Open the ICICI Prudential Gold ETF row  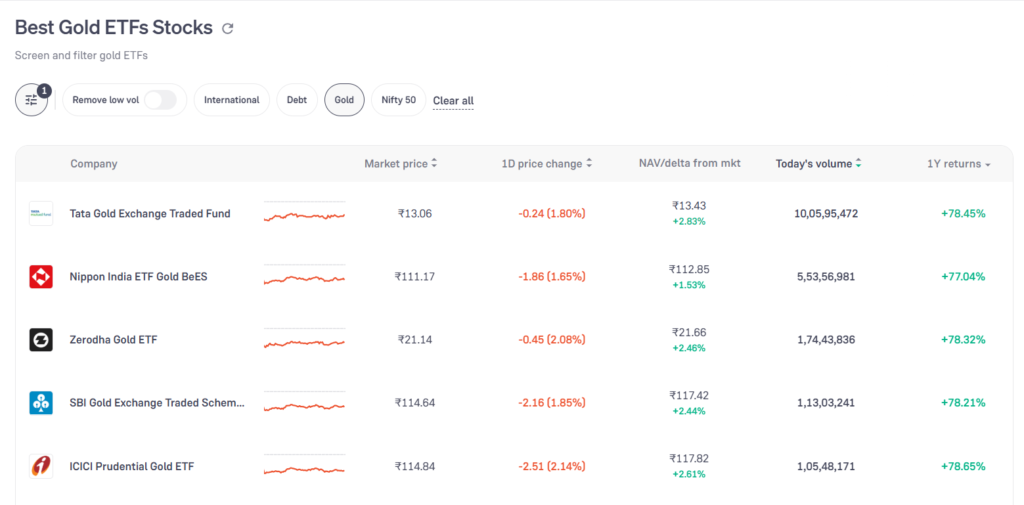132,466
